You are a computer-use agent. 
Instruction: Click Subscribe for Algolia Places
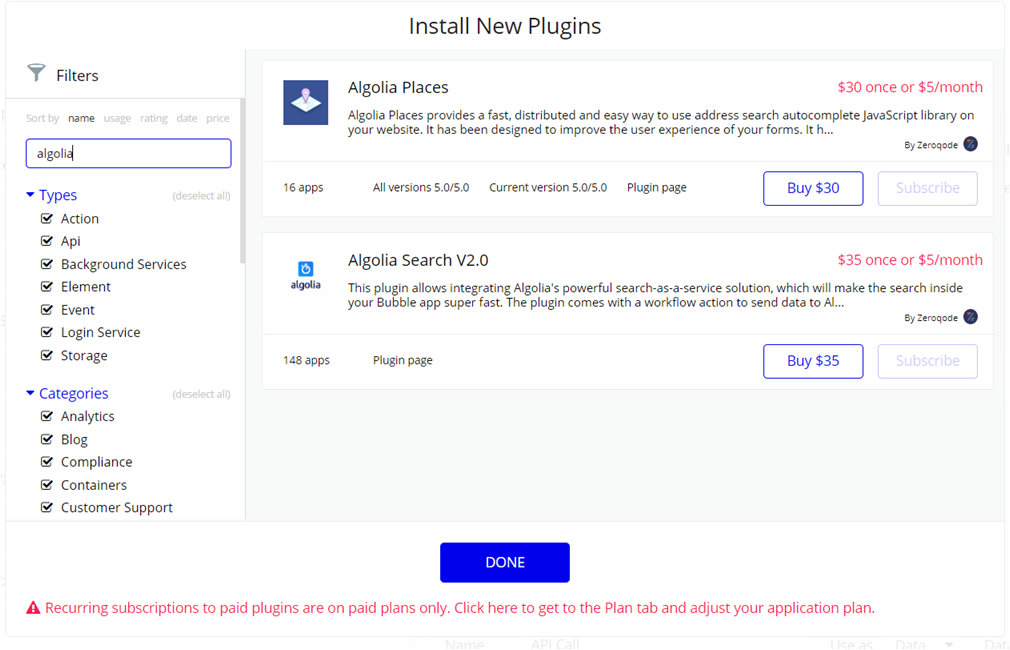[x=928, y=188]
